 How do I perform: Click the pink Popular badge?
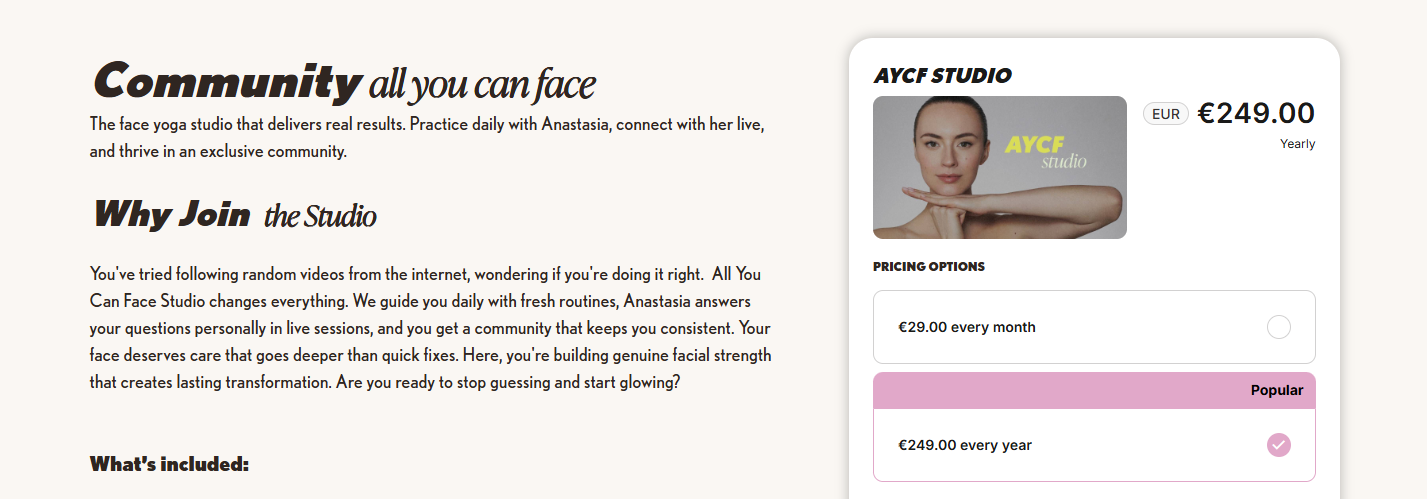click(1276, 390)
